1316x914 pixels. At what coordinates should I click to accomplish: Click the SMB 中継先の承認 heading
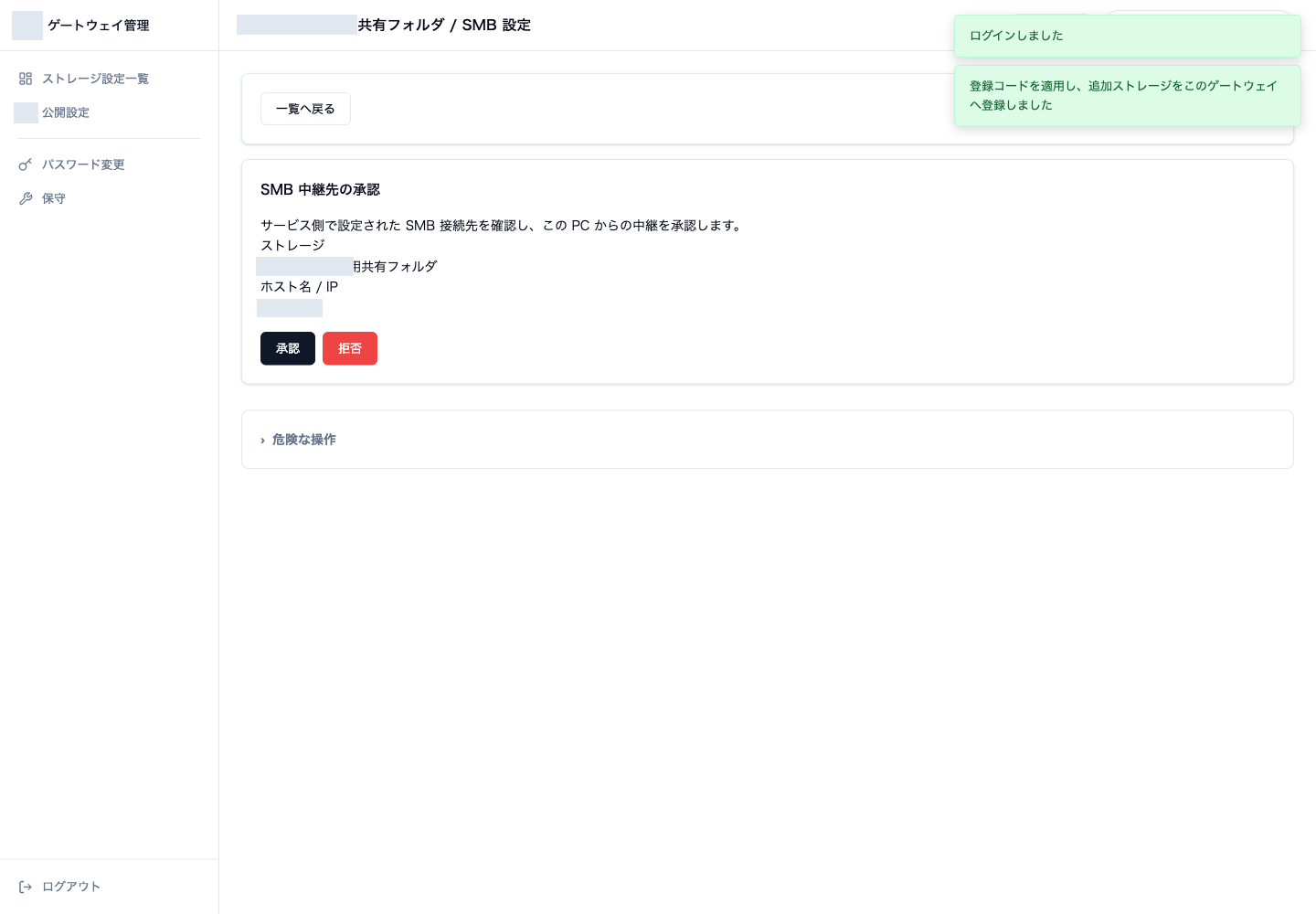(x=320, y=189)
